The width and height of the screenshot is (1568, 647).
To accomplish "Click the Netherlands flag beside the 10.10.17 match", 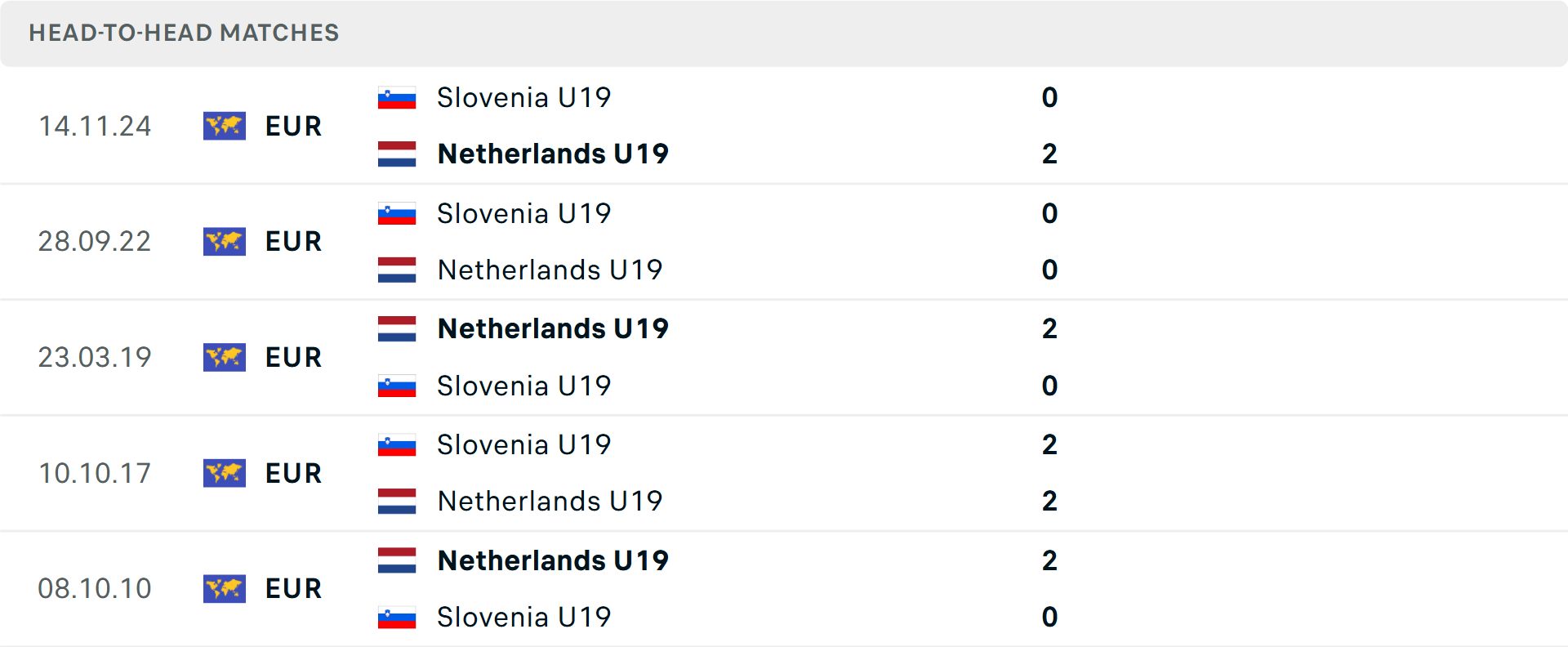I will tap(396, 501).
